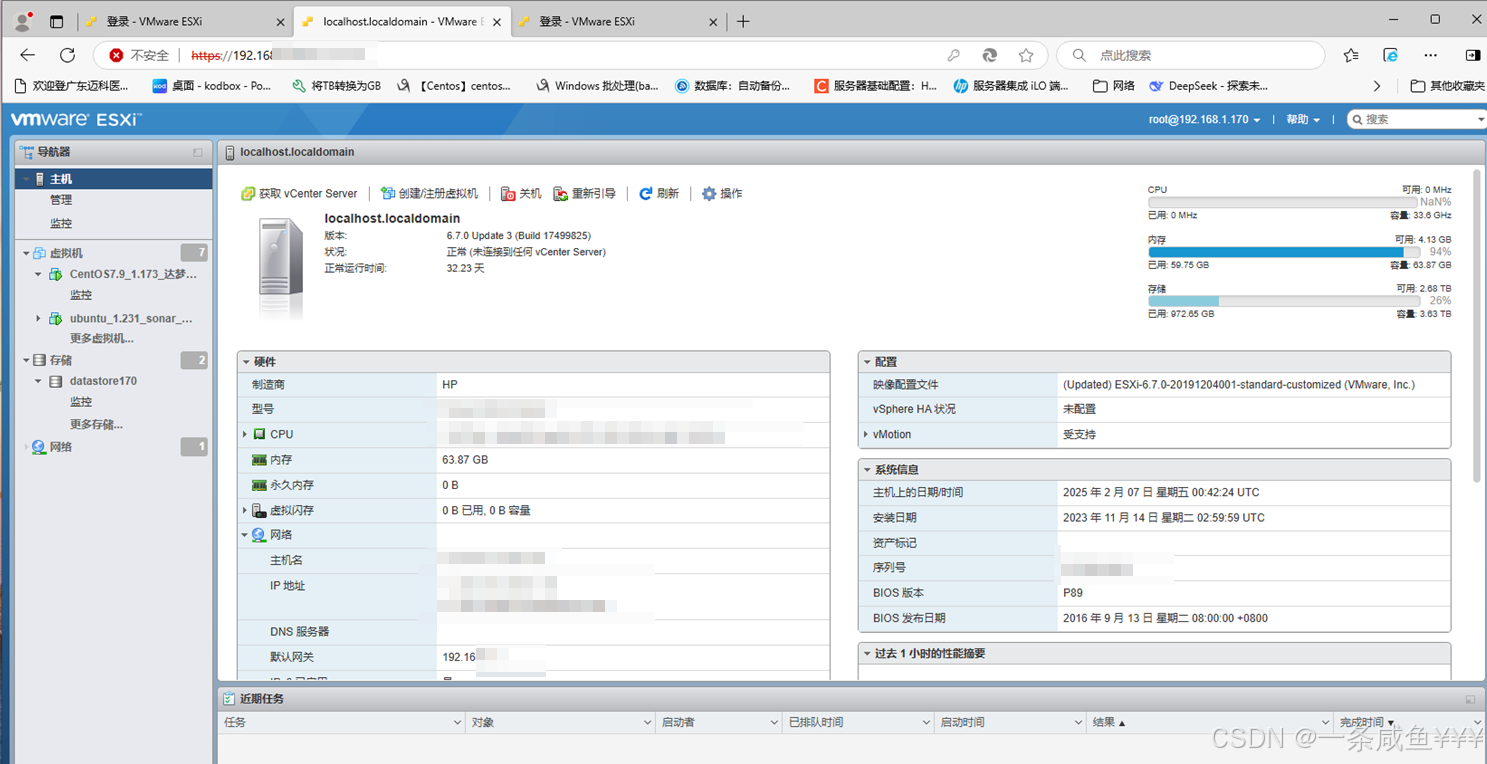
Task: Open the 帮助 help dropdown menu
Action: (1303, 119)
